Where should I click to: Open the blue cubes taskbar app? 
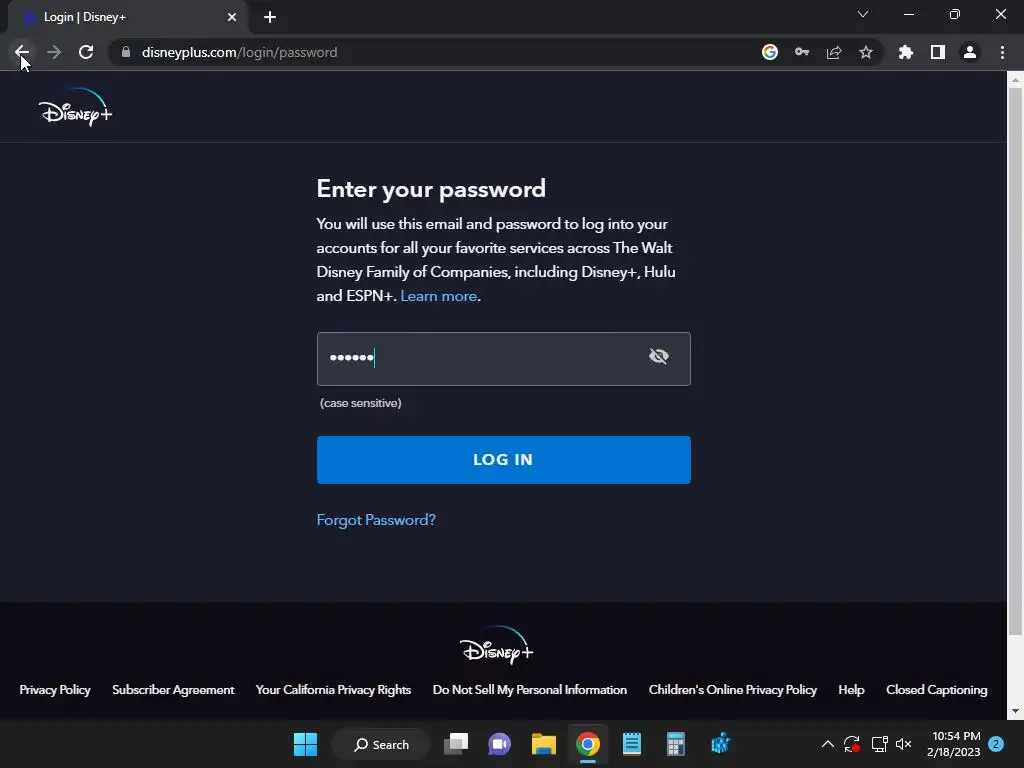[720, 744]
